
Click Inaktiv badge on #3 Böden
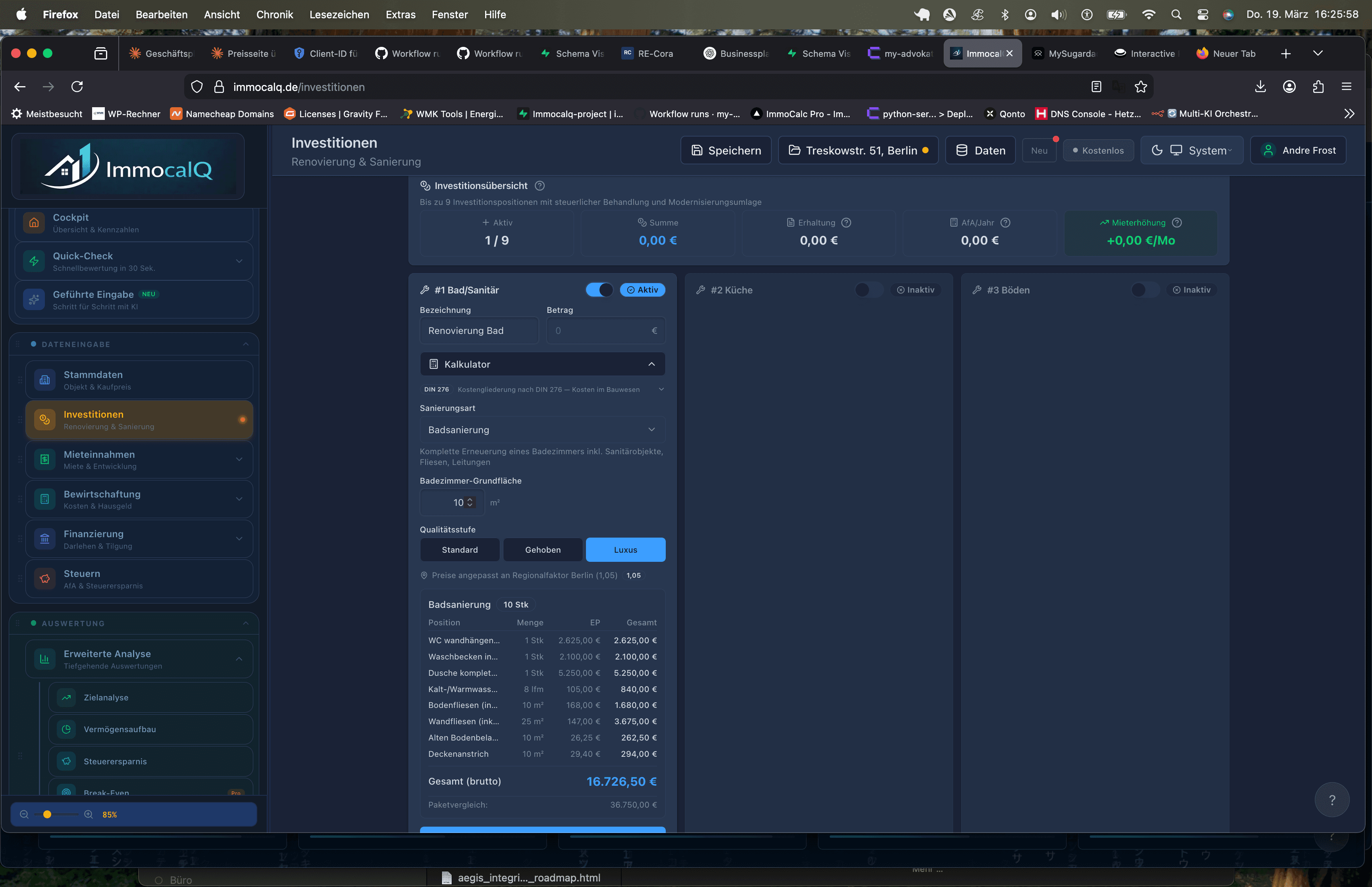1193,290
